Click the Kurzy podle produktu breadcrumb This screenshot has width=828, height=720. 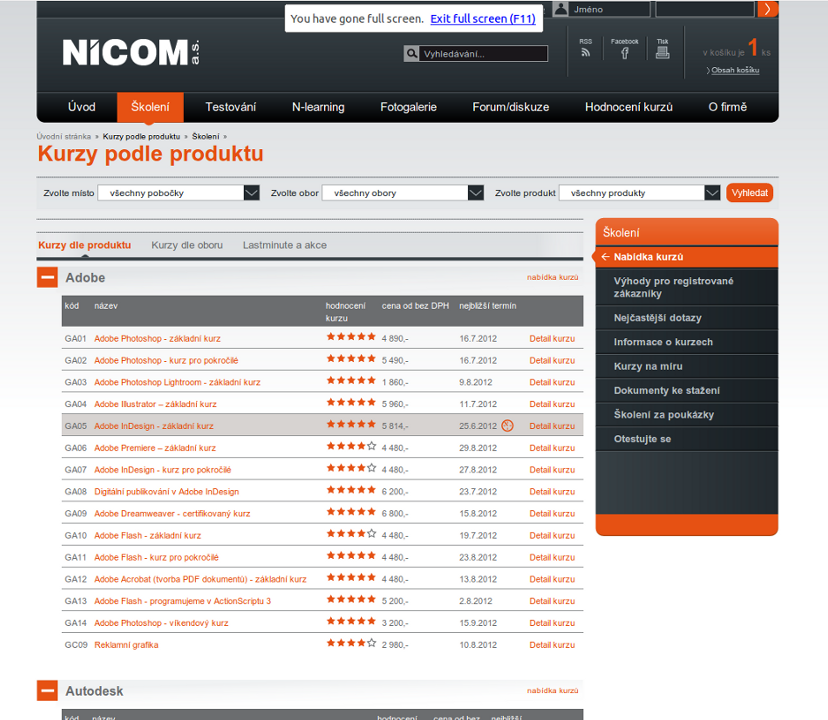tap(142, 136)
